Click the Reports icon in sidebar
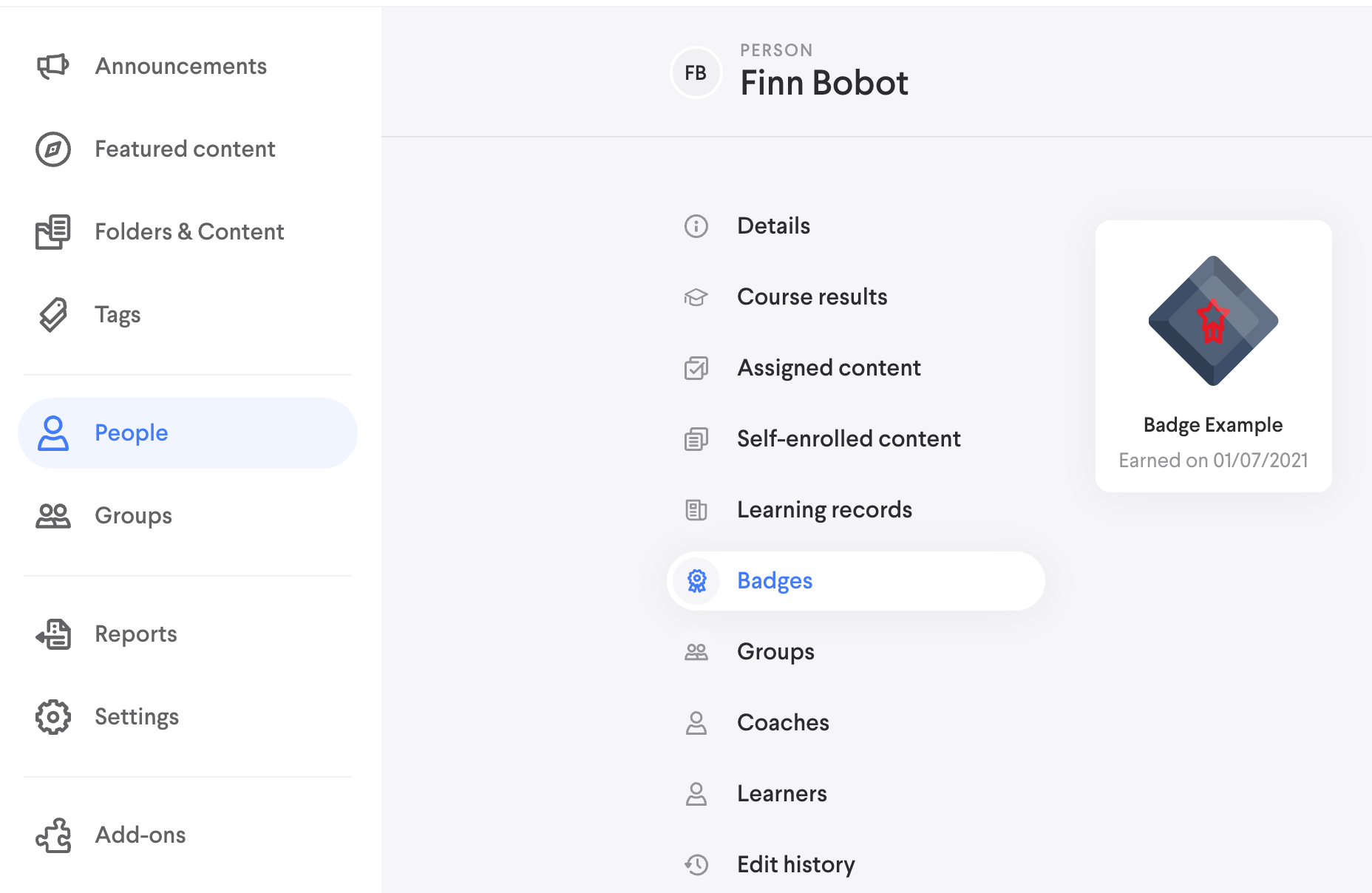The image size is (1372, 893). [52, 634]
